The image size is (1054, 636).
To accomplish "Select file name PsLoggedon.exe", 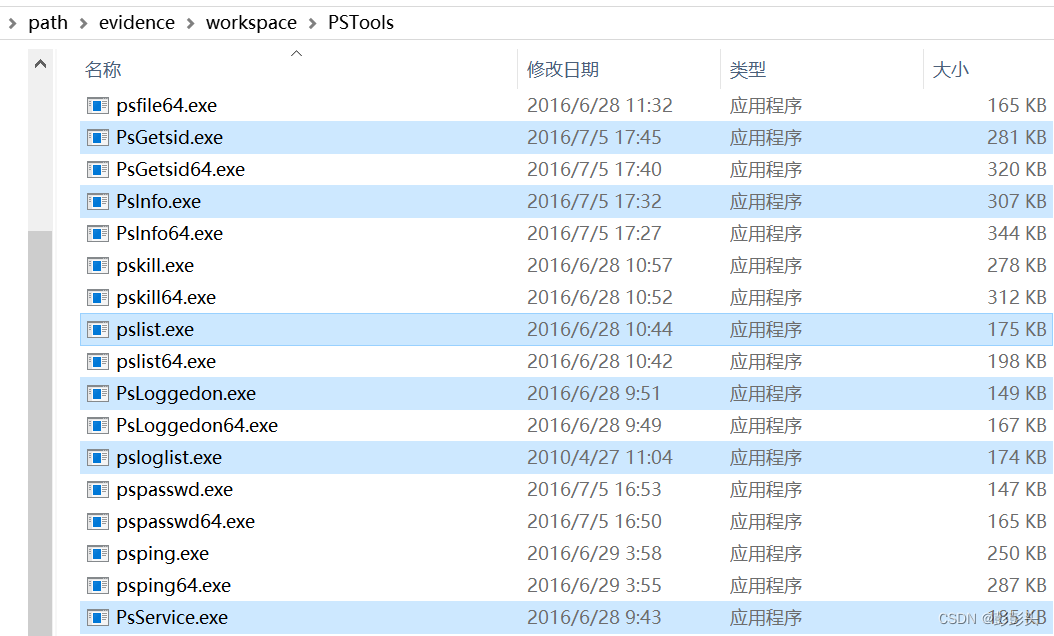I will (x=186, y=394).
